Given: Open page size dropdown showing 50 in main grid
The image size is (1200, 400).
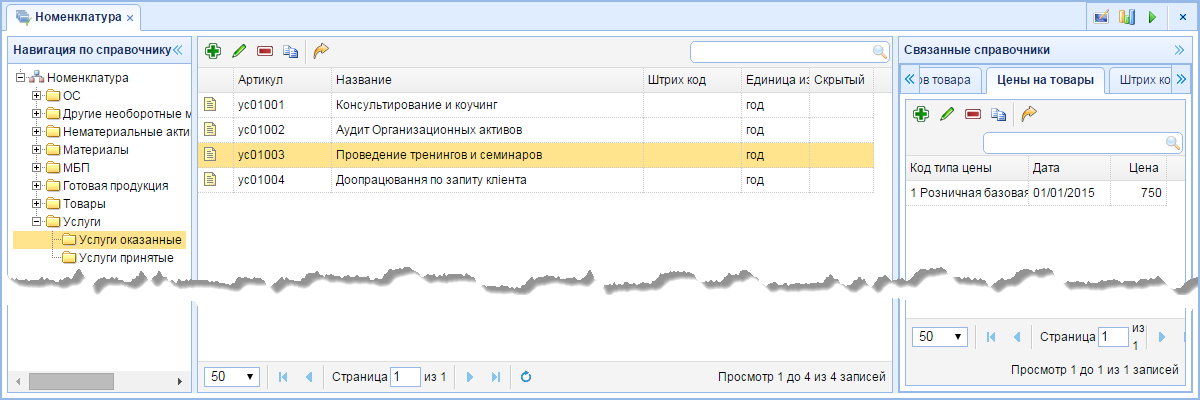Looking at the screenshot, I should [232, 377].
